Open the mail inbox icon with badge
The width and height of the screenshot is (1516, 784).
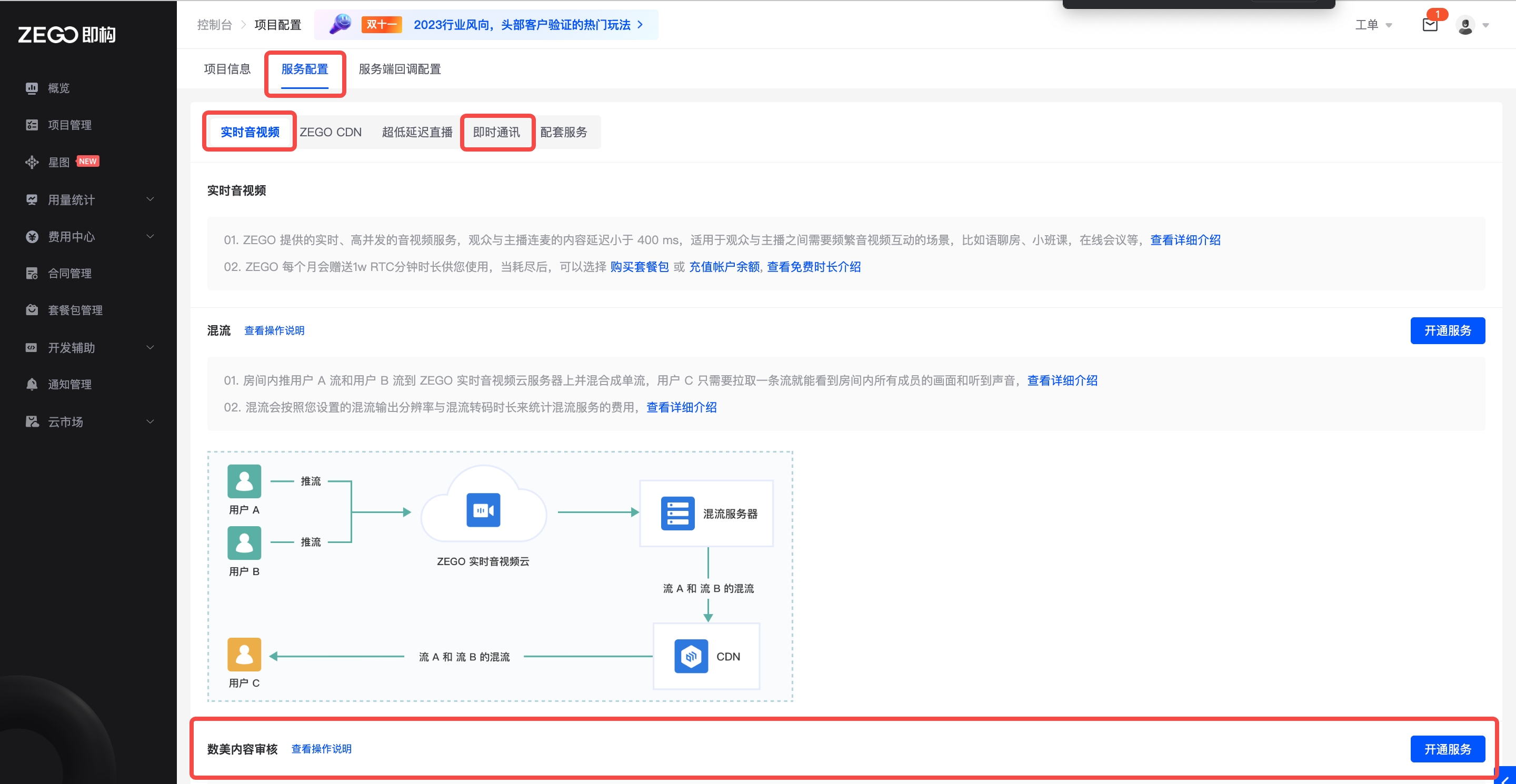tap(1430, 25)
